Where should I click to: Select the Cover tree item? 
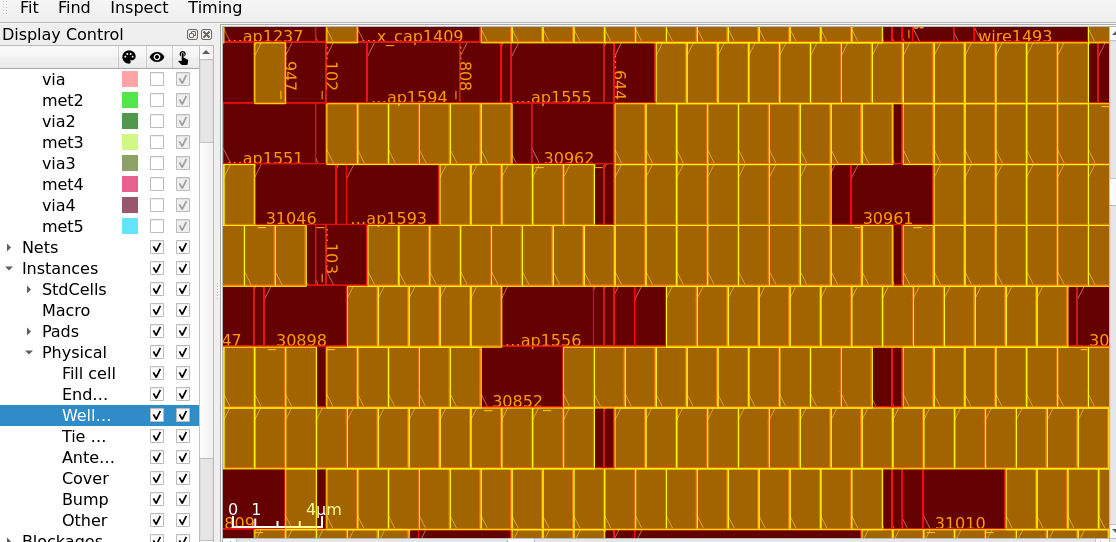[x=85, y=478]
